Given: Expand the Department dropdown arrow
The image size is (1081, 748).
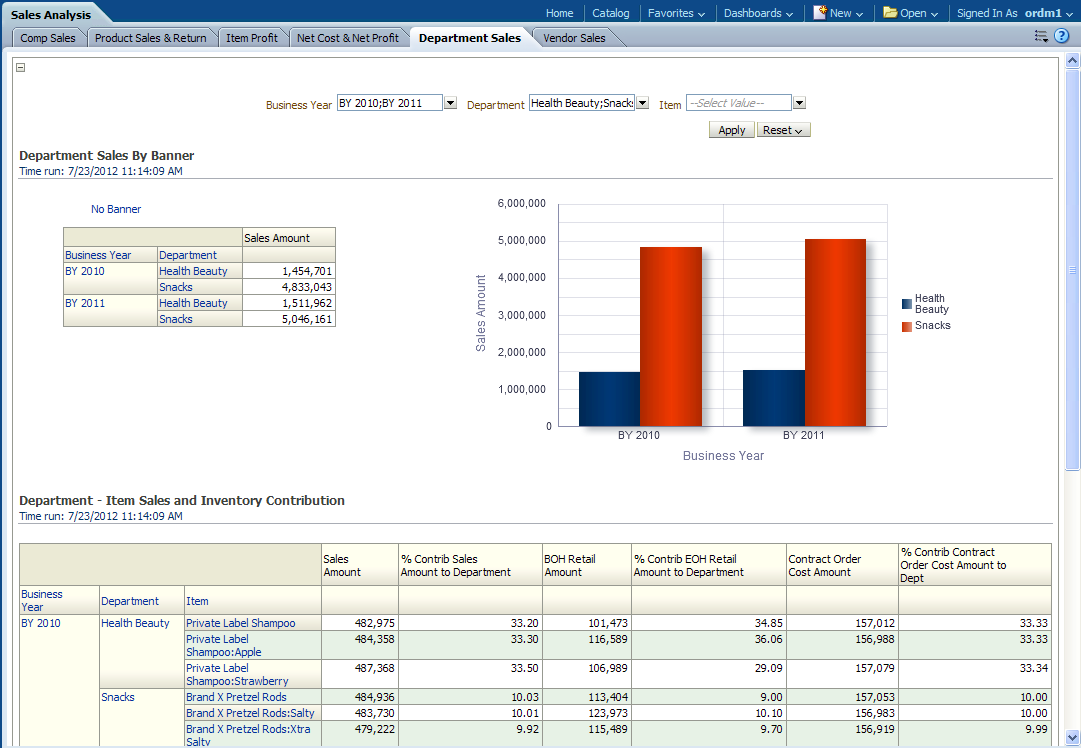Looking at the screenshot, I should point(642,103).
